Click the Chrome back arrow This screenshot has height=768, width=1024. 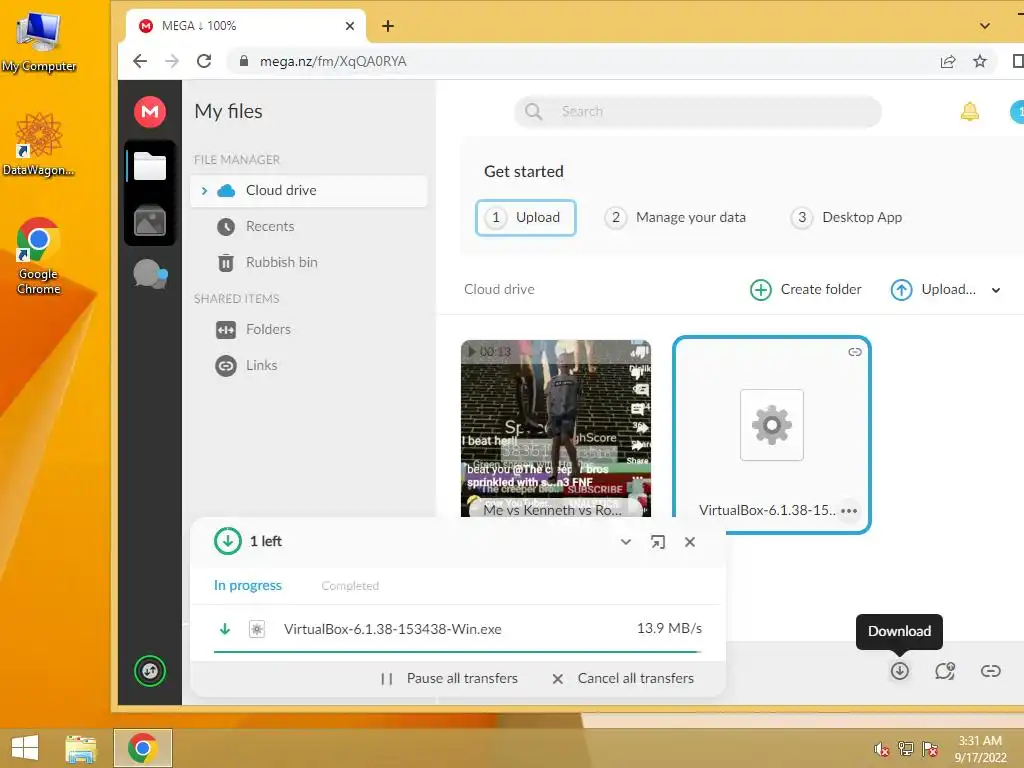[140, 61]
